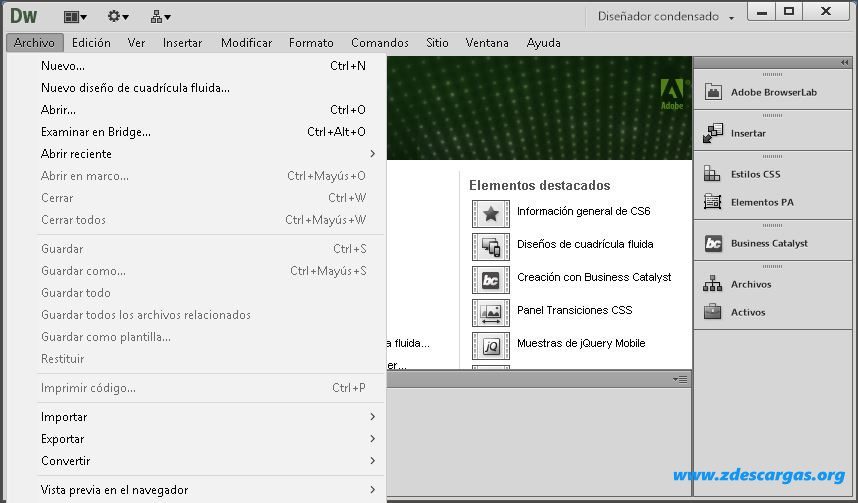The height and width of the screenshot is (503, 858).
Task: Open Información general de CS6 link
Action: point(583,211)
